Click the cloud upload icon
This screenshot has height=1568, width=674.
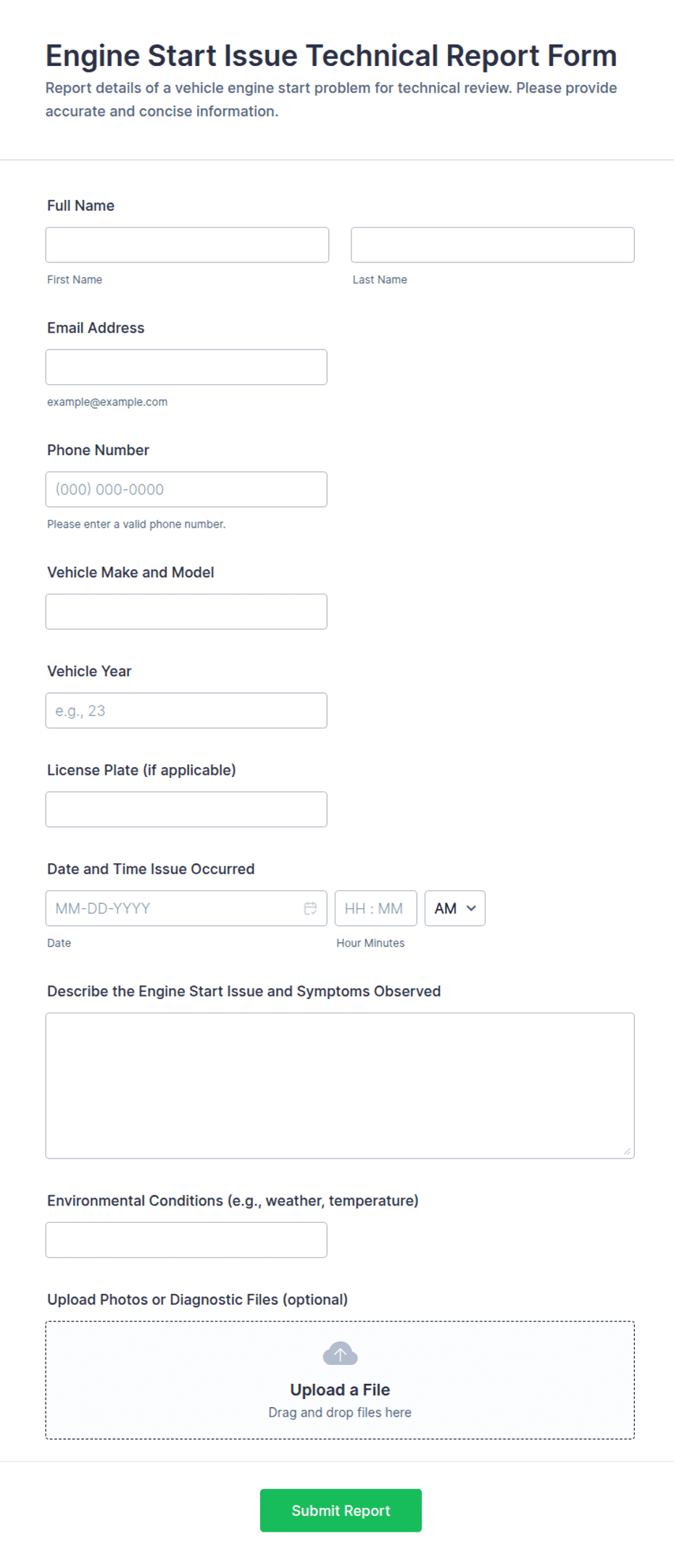pyautogui.click(x=340, y=1353)
